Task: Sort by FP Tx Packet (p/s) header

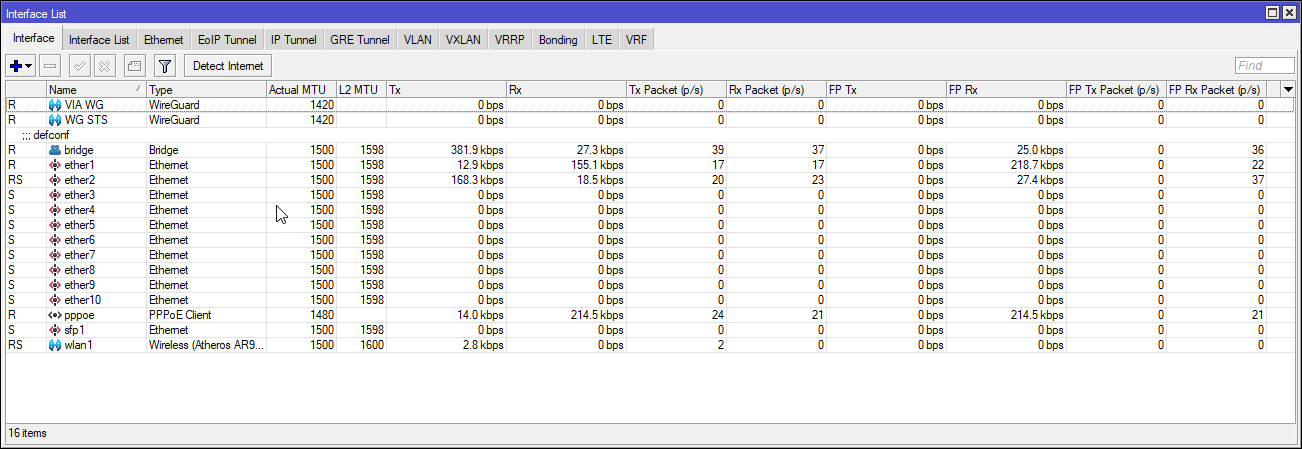Action: click(x=1116, y=90)
